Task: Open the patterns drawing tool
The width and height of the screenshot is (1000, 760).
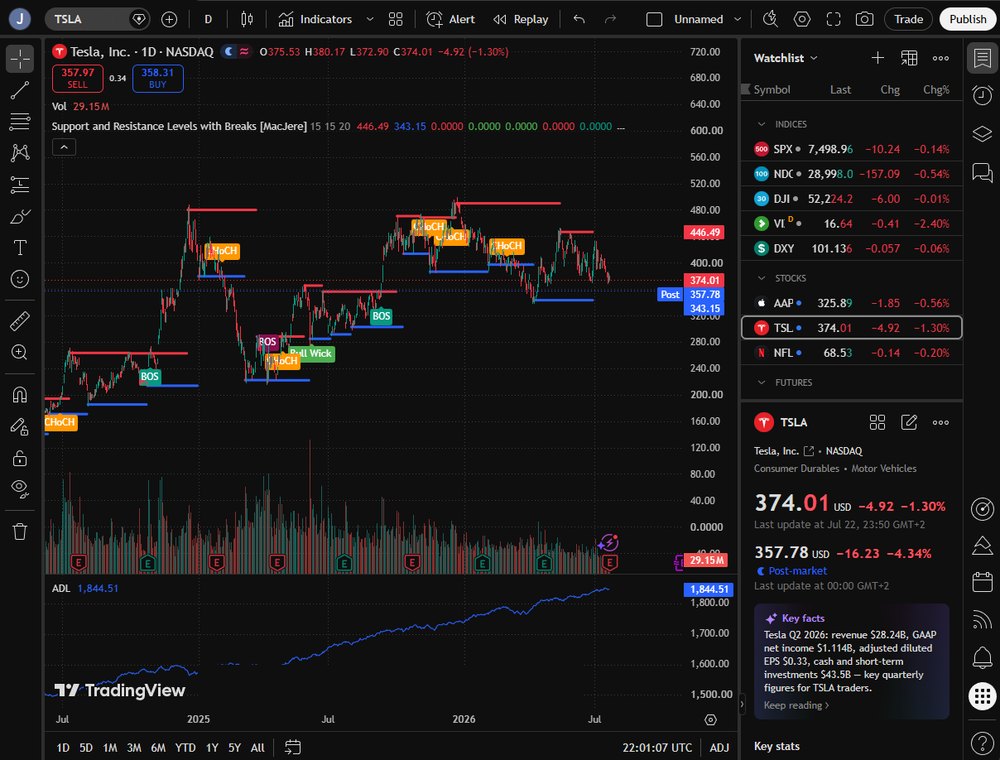Action: (20, 152)
